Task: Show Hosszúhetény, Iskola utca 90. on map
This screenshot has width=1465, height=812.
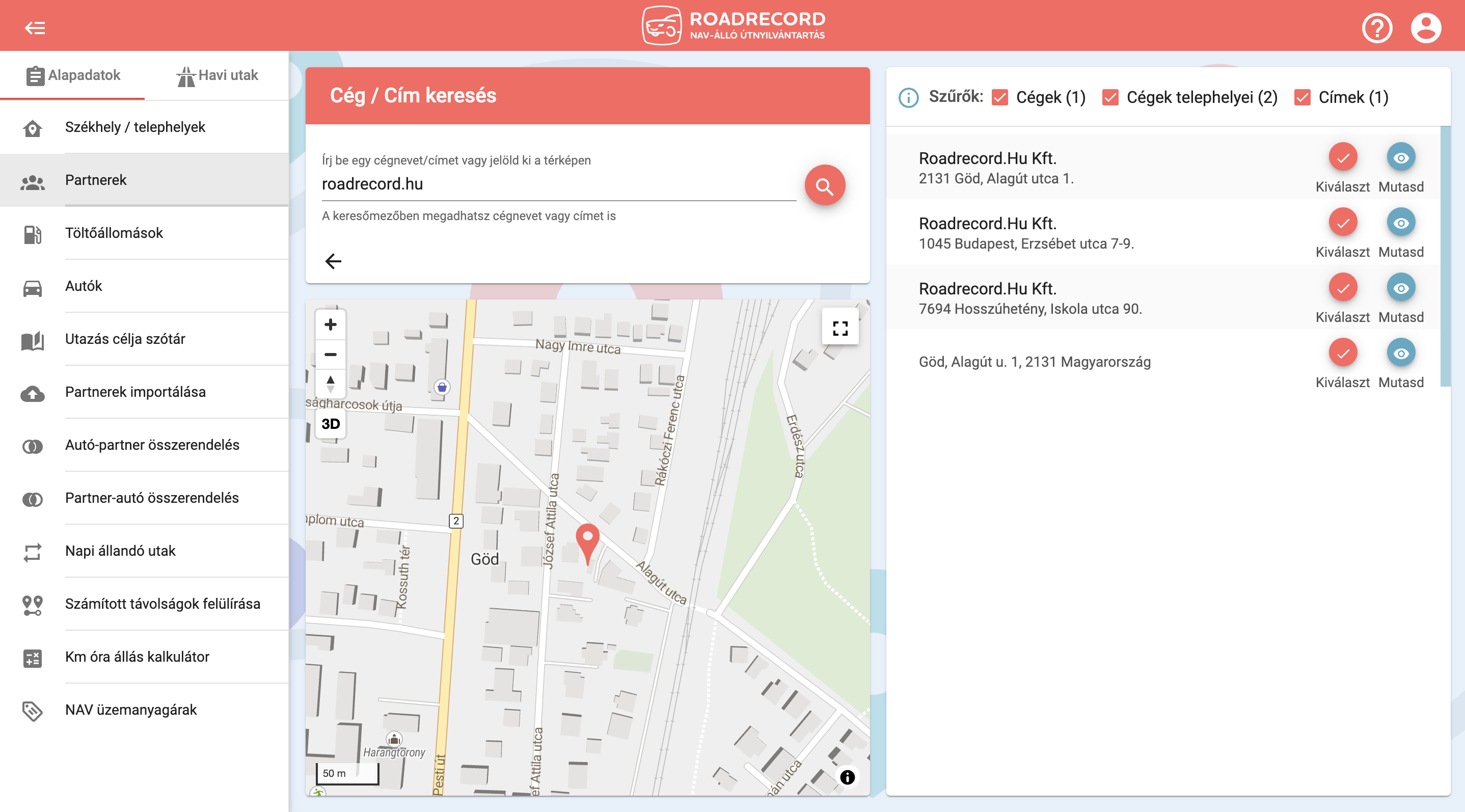Action: click(1401, 288)
